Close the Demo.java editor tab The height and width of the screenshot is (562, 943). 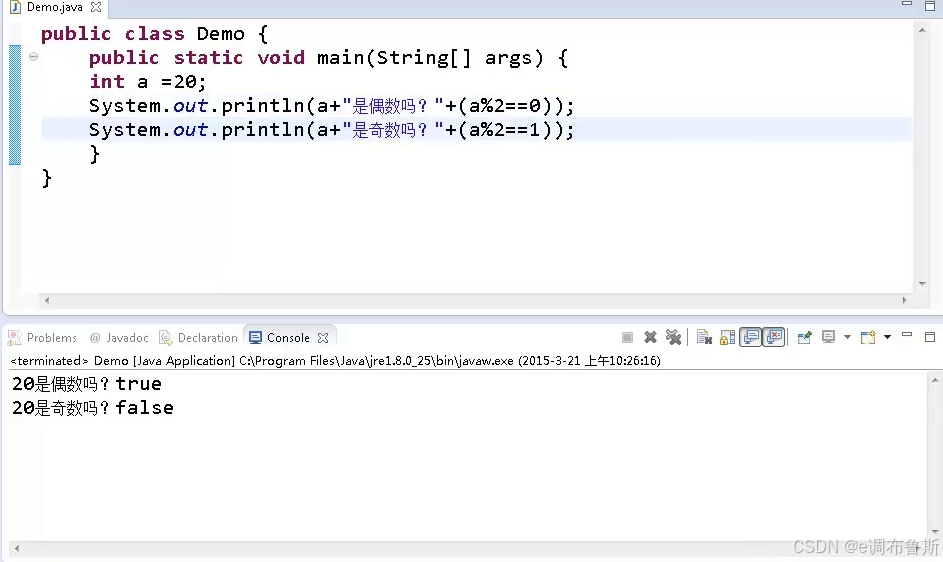pos(96,7)
